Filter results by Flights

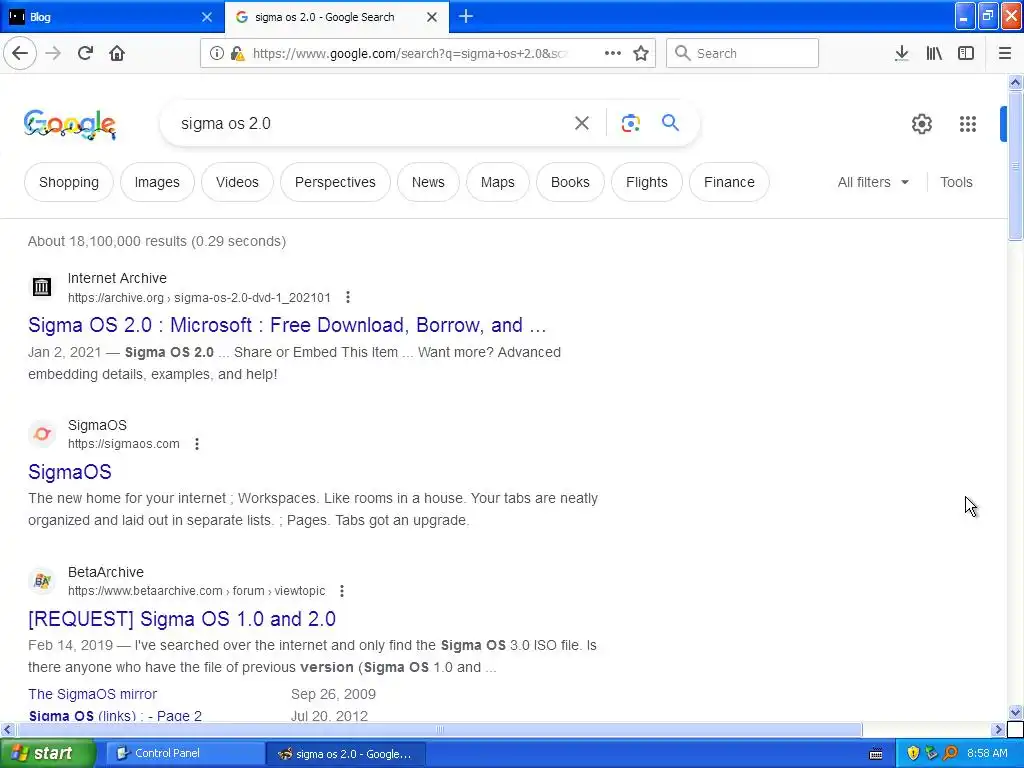[x=647, y=182]
